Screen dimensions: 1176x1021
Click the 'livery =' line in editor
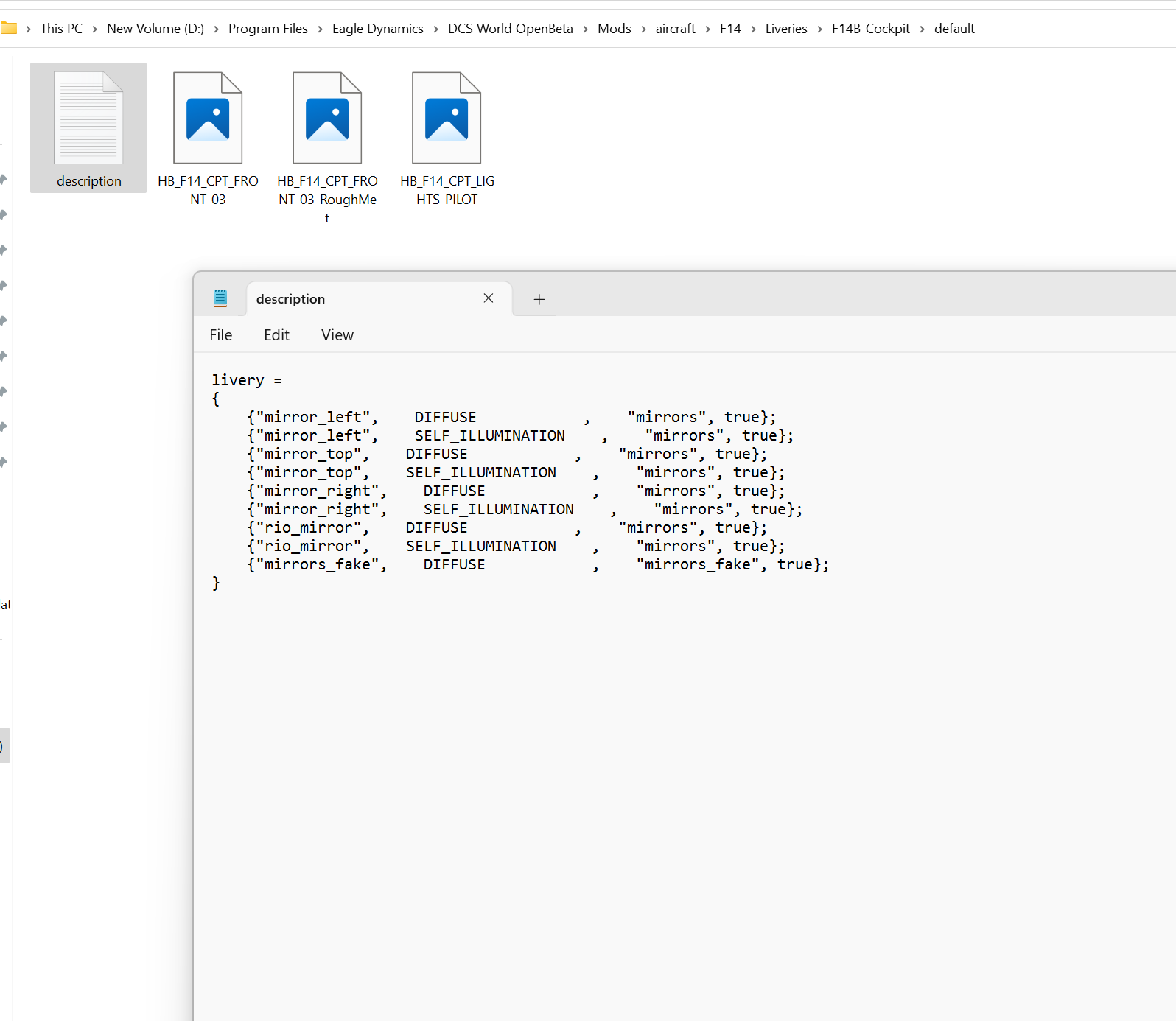tap(247, 380)
